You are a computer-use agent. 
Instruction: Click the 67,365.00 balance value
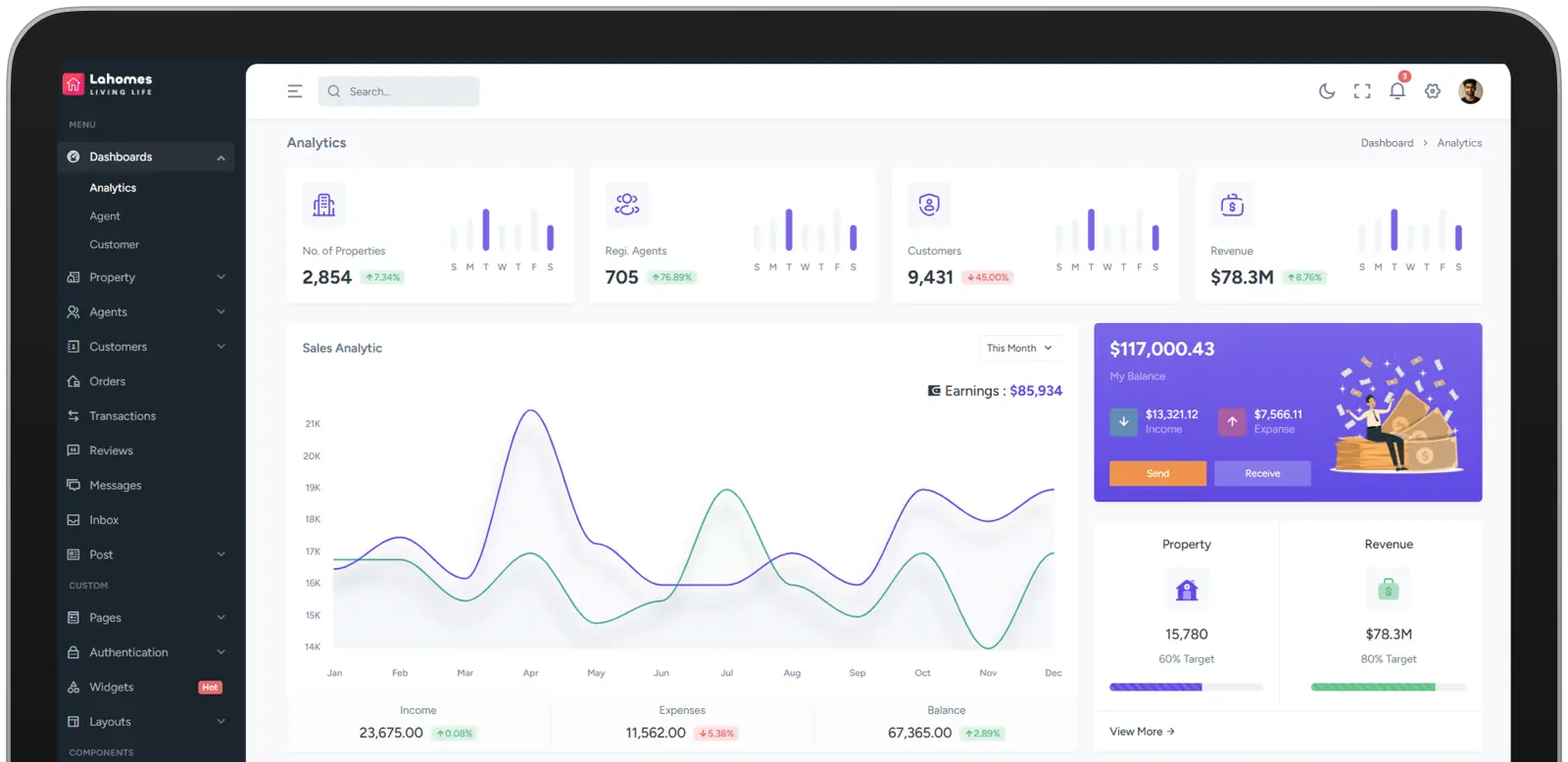pyautogui.click(x=919, y=733)
